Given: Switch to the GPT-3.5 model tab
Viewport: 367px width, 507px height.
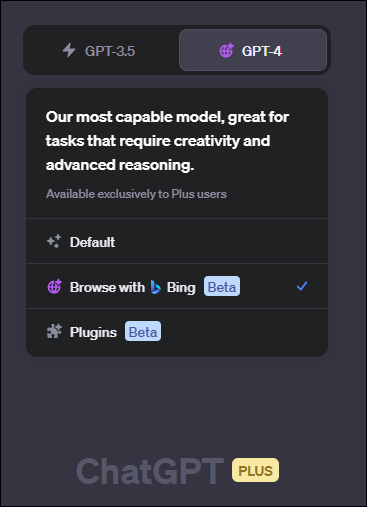Looking at the screenshot, I should 101,50.
